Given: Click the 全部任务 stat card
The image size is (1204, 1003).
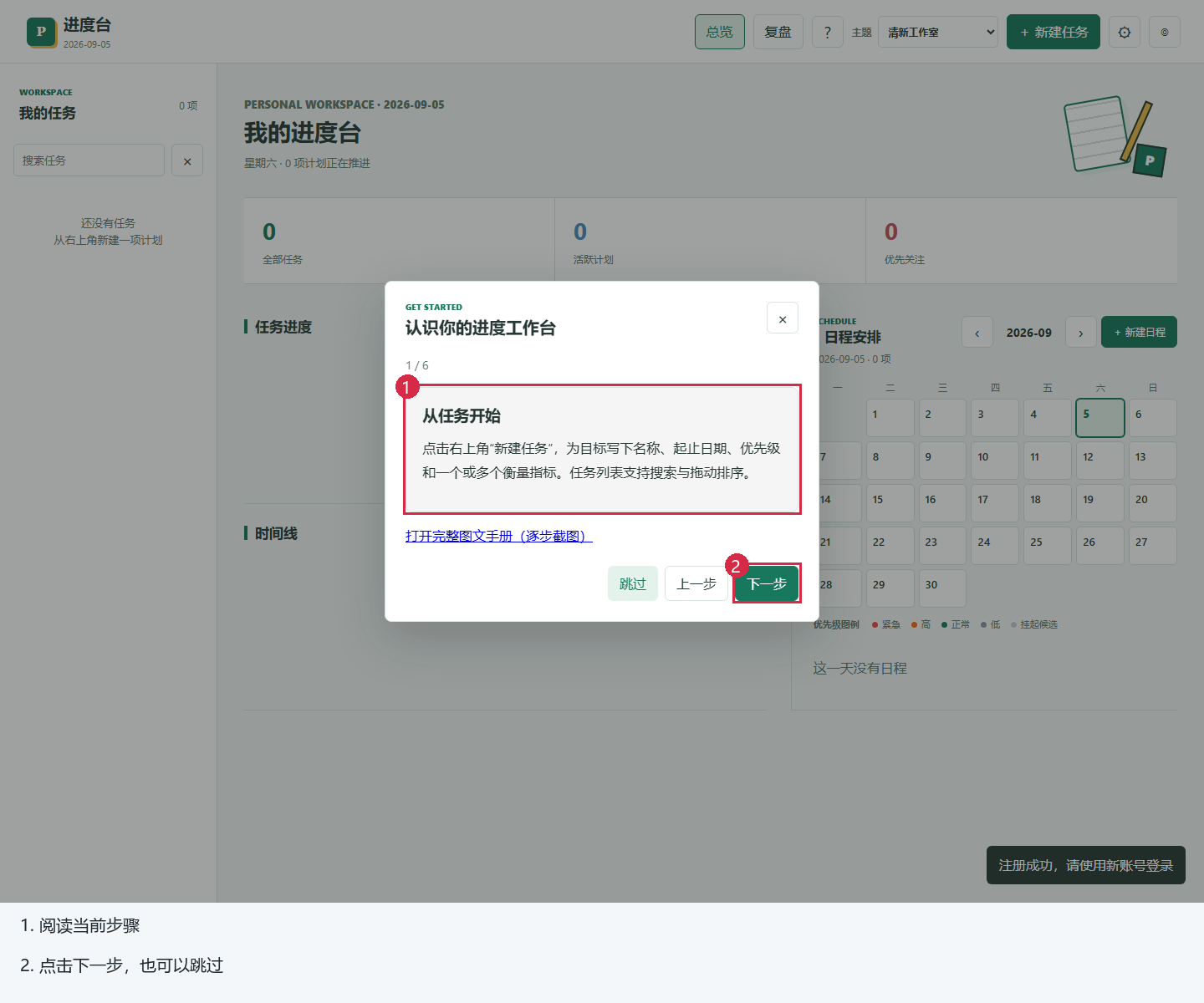Looking at the screenshot, I should pos(400,241).
